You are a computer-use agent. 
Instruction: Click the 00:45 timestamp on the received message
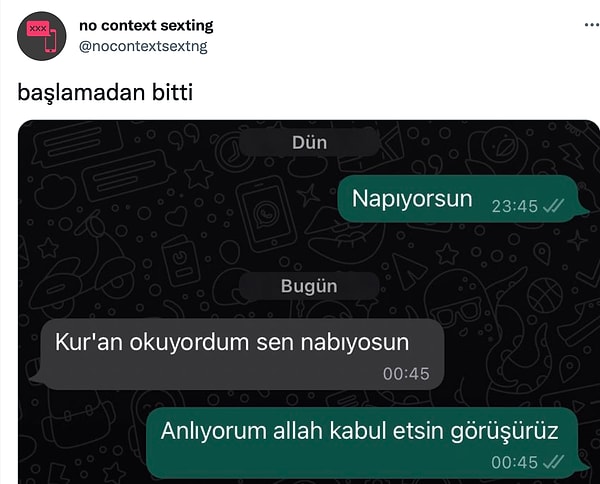(x=406, y=374)
